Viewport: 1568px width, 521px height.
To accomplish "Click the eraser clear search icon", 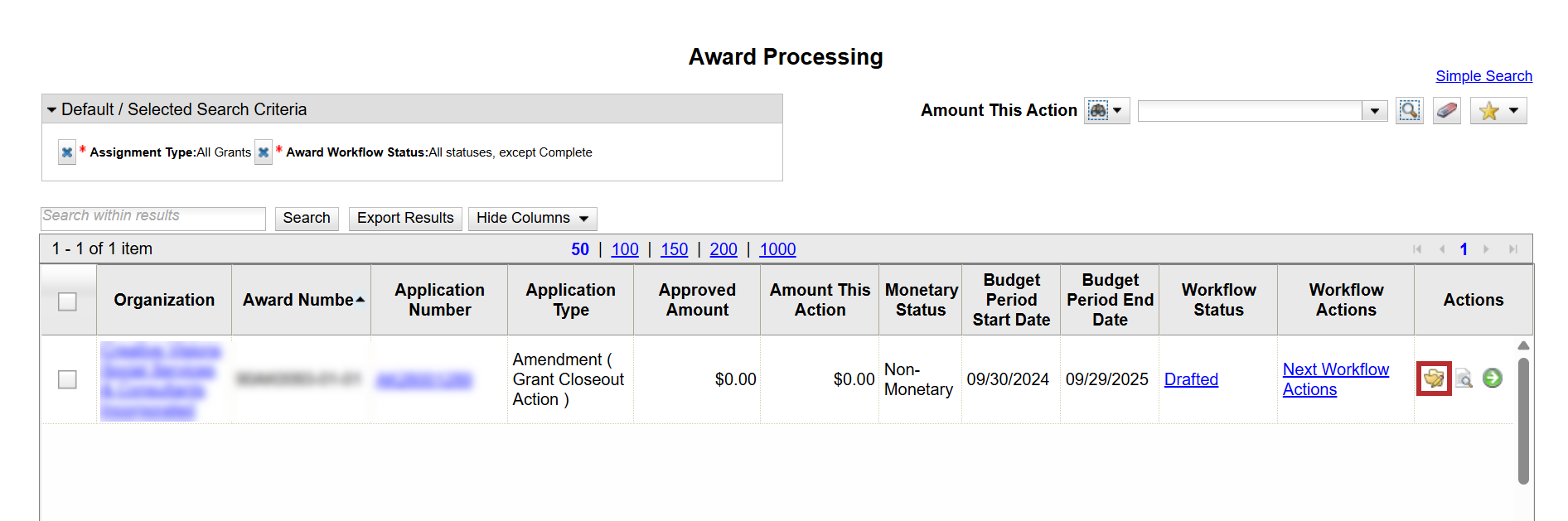I will click(1447, 110).
